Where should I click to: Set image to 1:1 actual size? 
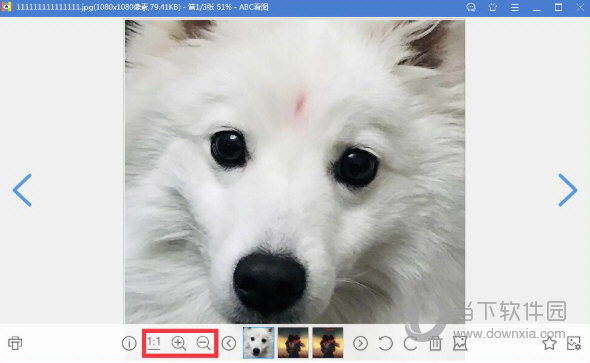(154, 343)
